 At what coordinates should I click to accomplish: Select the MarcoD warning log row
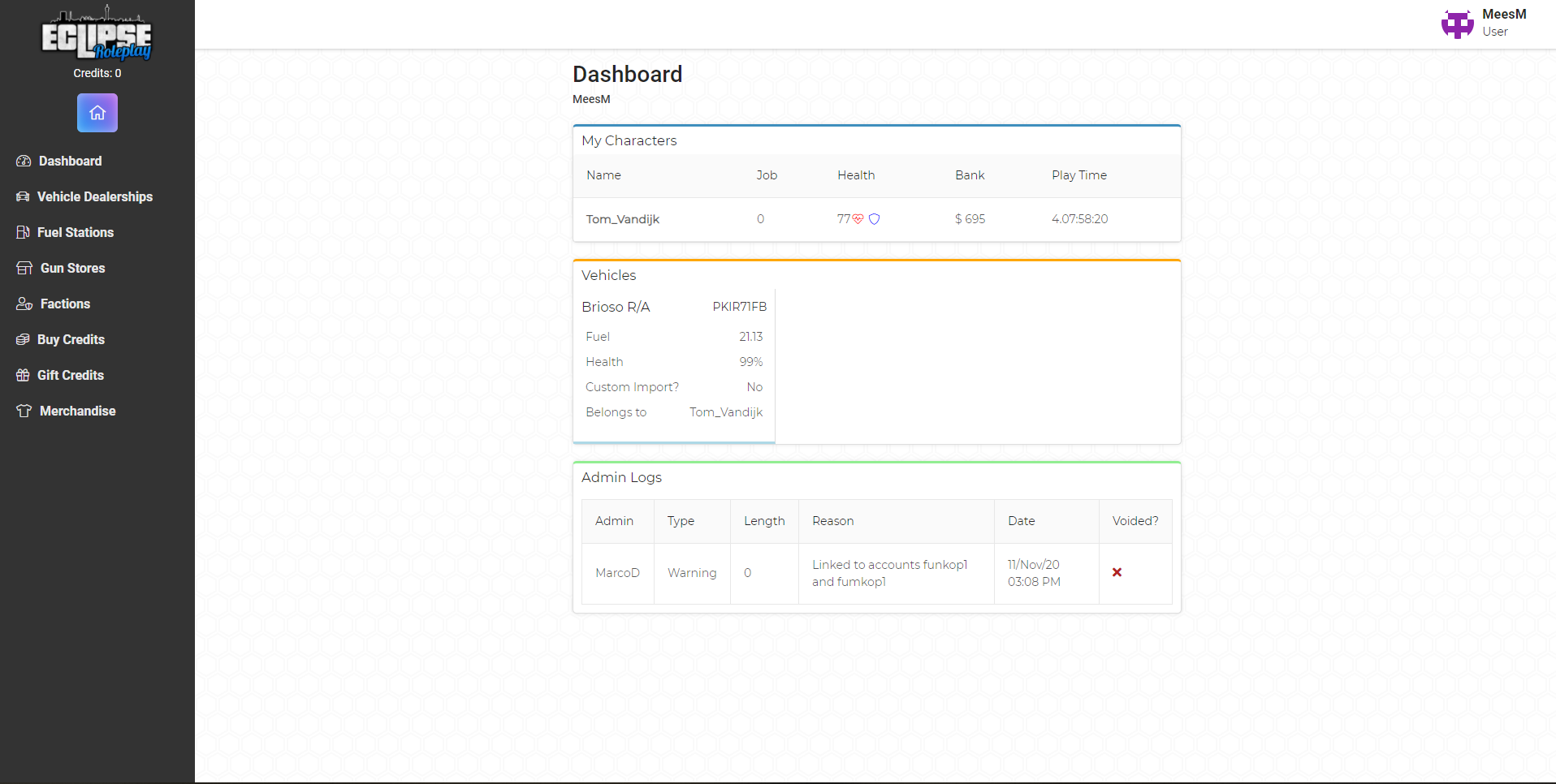pyautogui.click(x=877, y=574)
